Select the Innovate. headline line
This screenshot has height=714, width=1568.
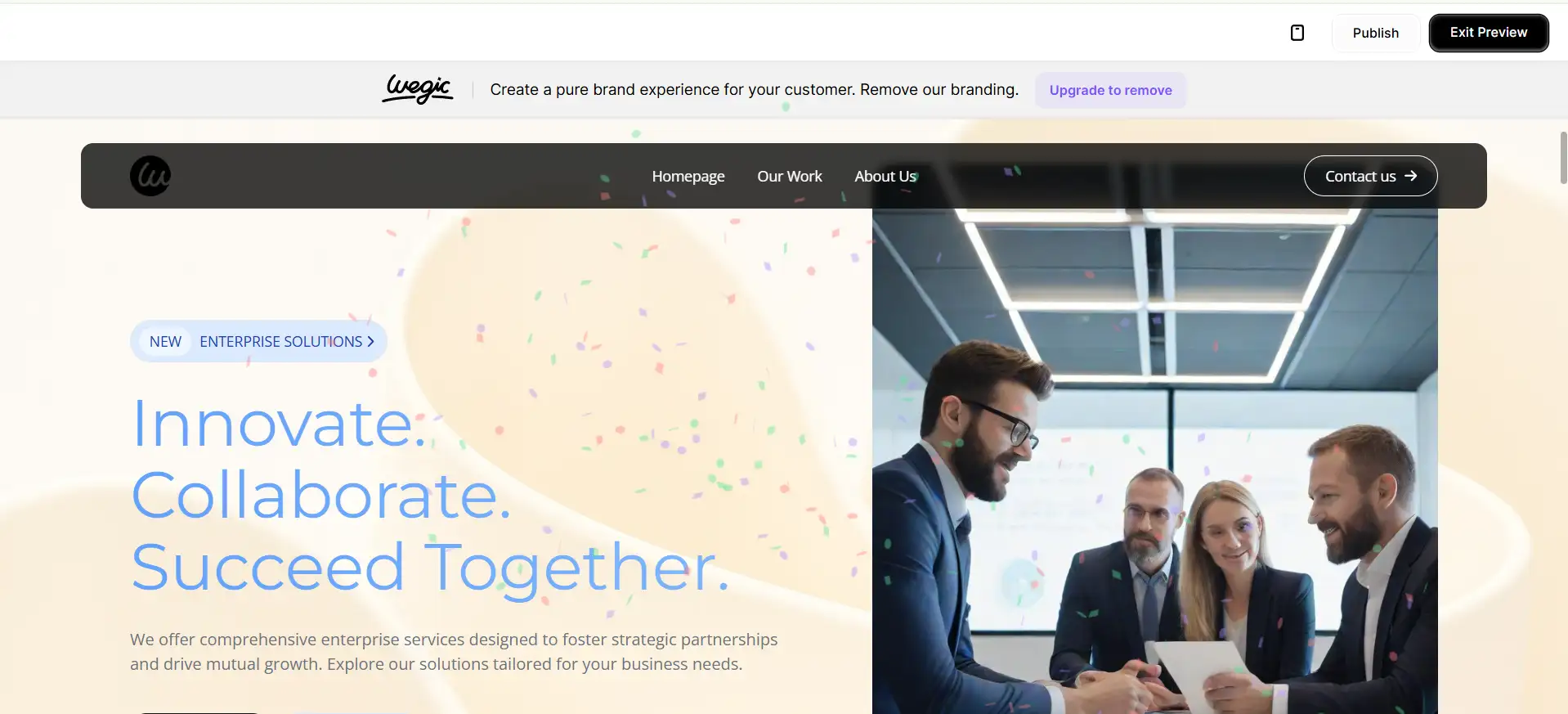pyautogui.click(x=280, y=424)
